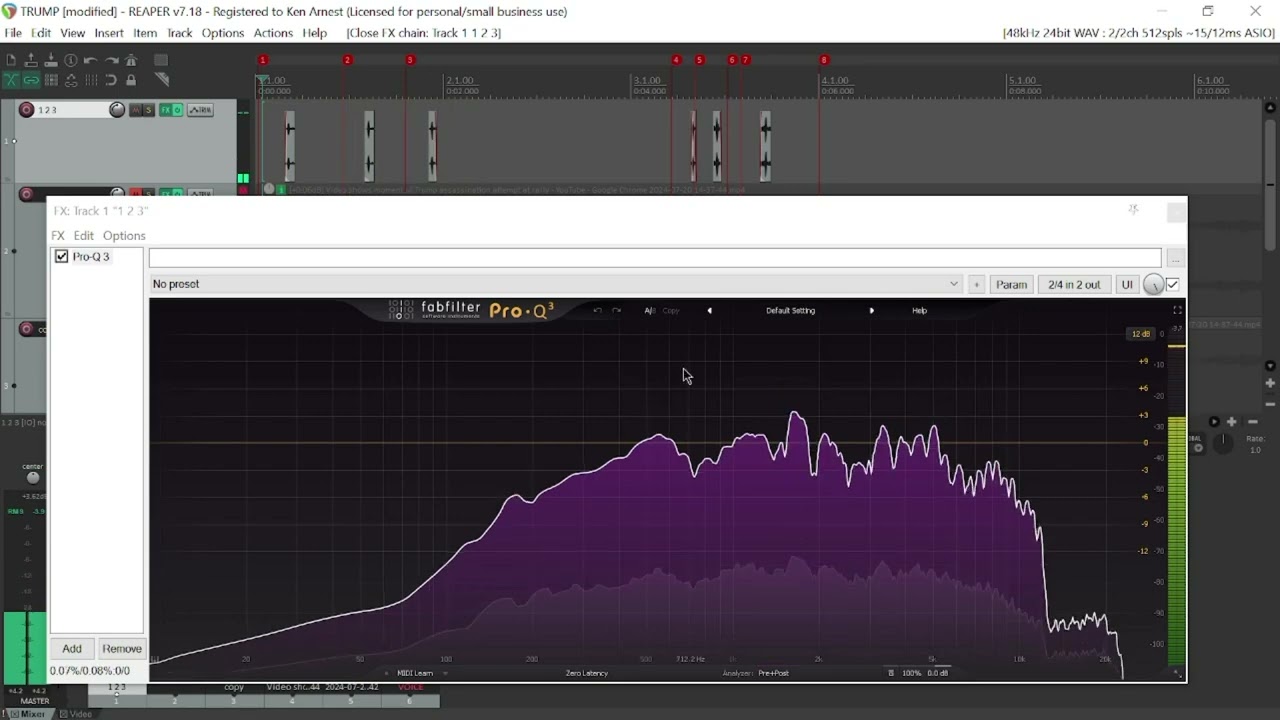Open the No preset dropdown

coord(555,284)
